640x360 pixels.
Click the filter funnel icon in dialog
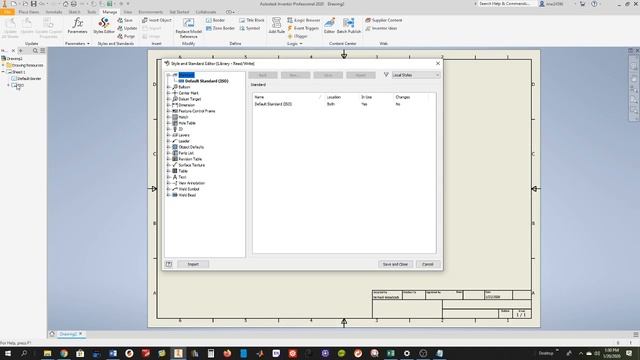(x=386, y=75)
